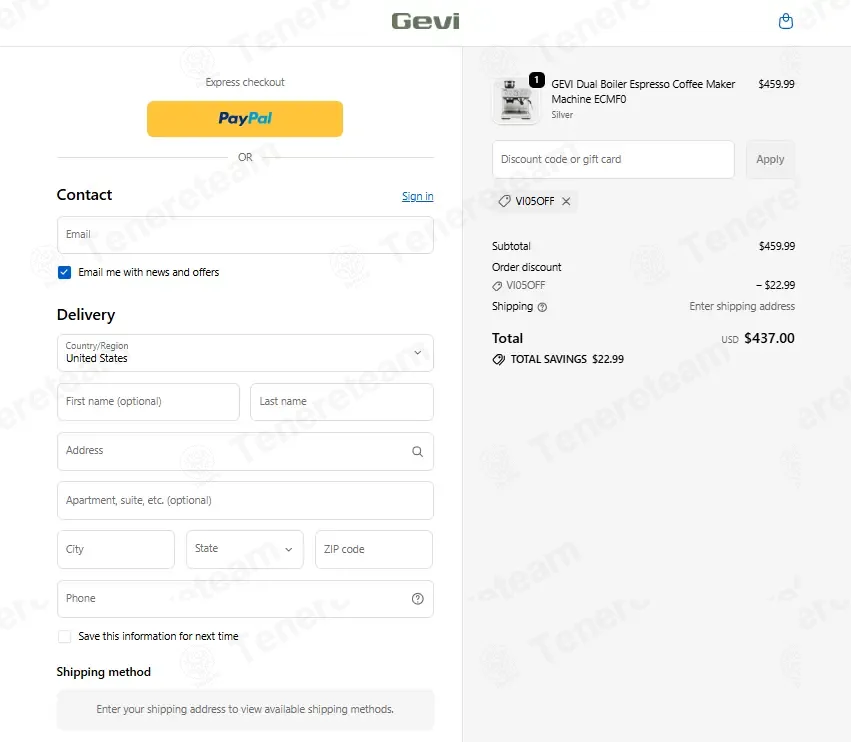Click the shipping info question icon
851x742 pixels.
pos(542,307)
